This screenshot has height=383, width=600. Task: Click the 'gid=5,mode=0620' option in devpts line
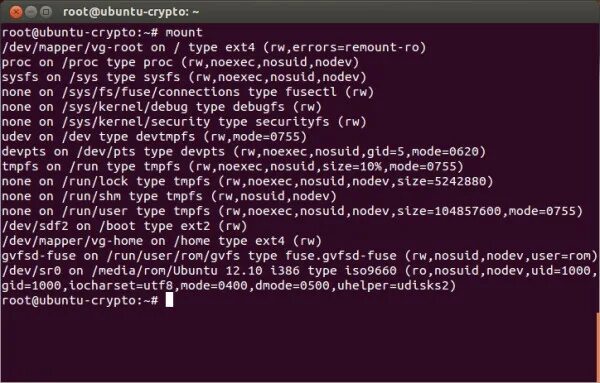423,152
